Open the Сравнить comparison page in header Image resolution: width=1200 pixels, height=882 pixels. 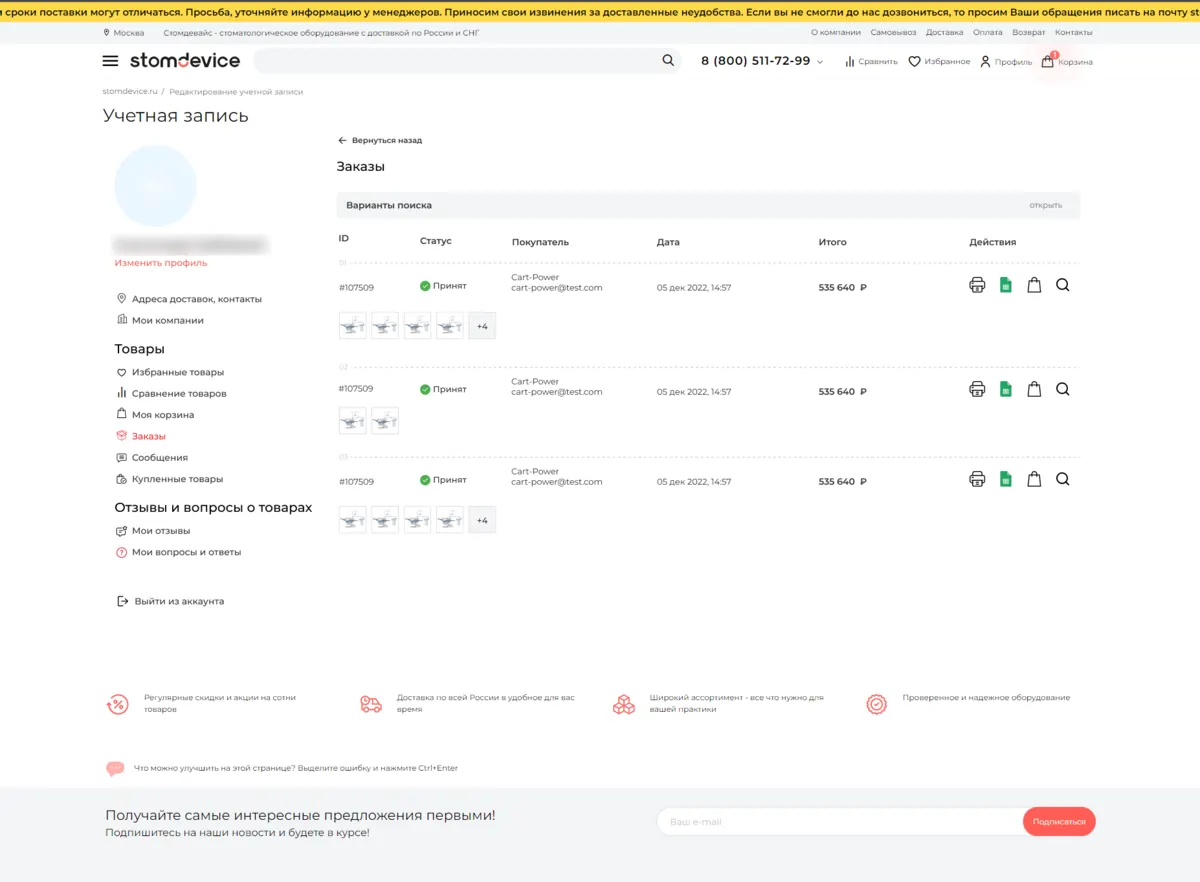(871, 62)
